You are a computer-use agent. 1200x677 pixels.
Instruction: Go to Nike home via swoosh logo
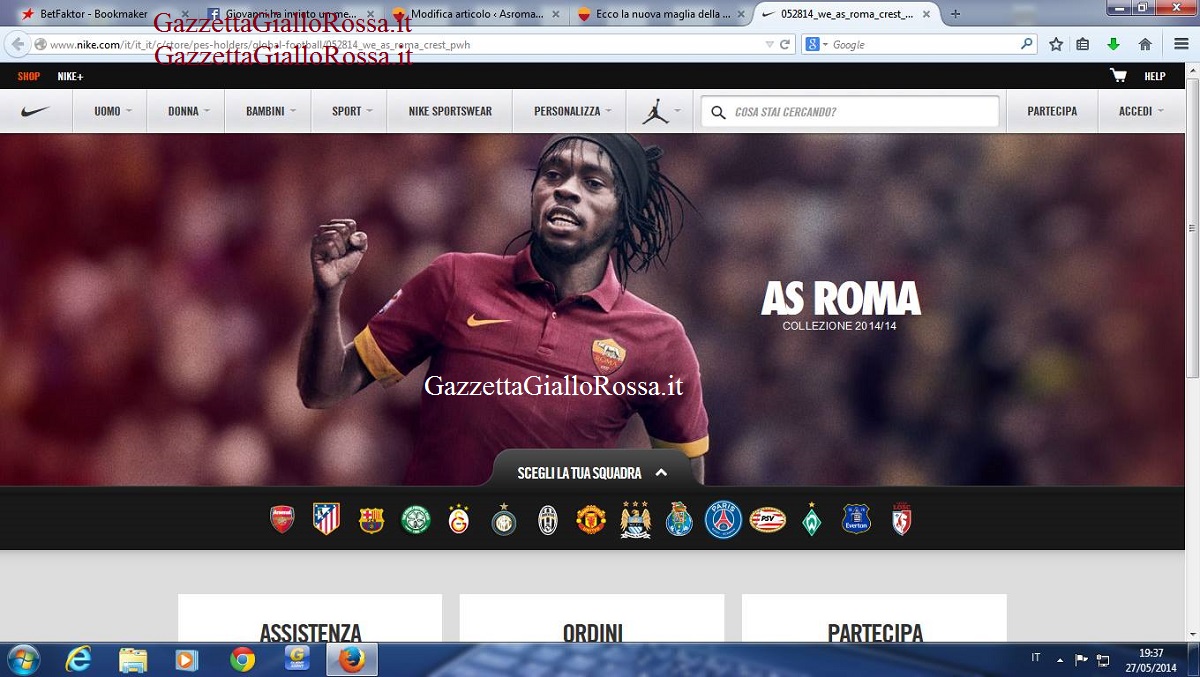[35, 111]
